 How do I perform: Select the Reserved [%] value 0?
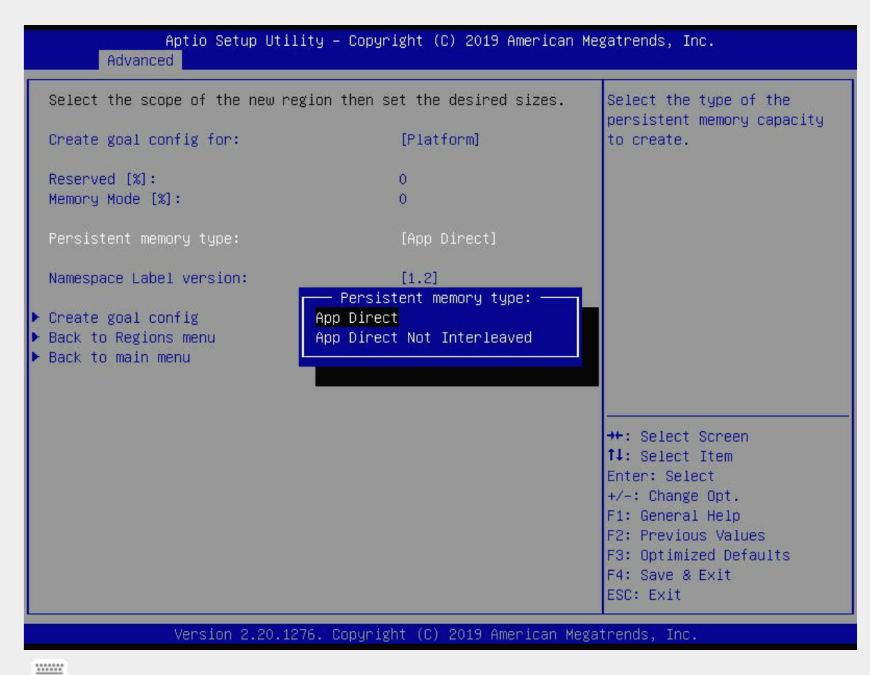403,179
